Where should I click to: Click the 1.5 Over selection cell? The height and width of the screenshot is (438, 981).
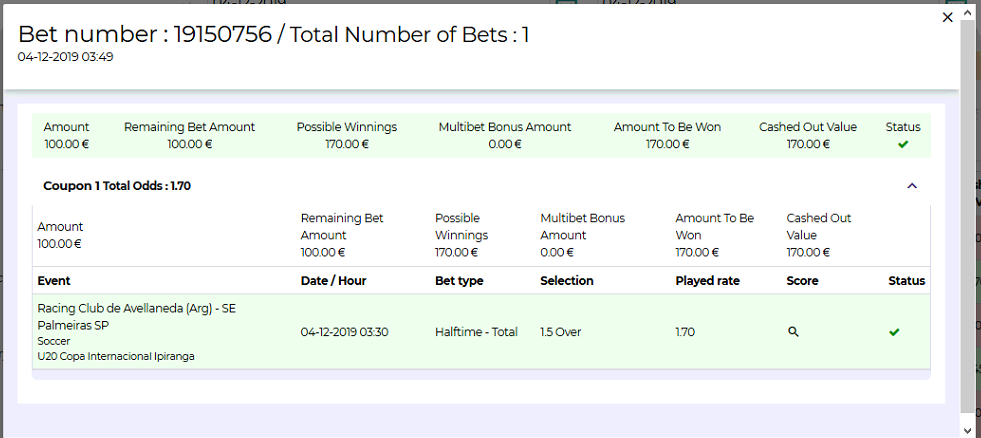tap(561, 332)
